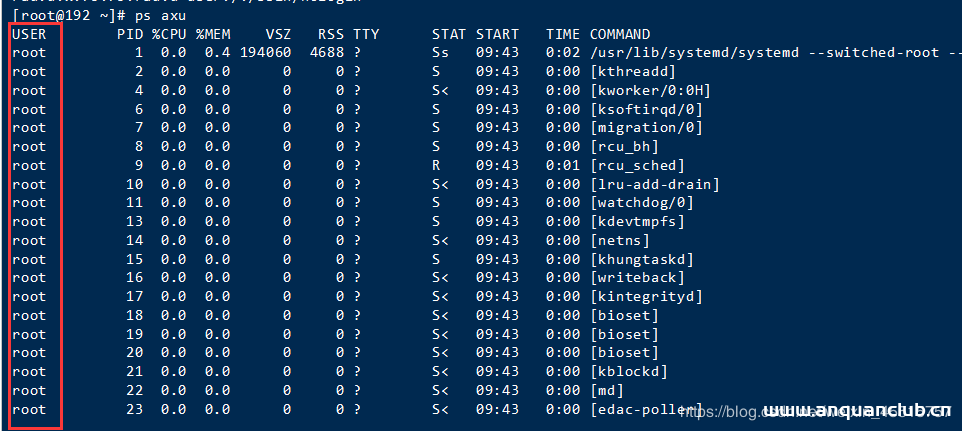
Task: Click the RSS column header
Action: click(330, 34)
